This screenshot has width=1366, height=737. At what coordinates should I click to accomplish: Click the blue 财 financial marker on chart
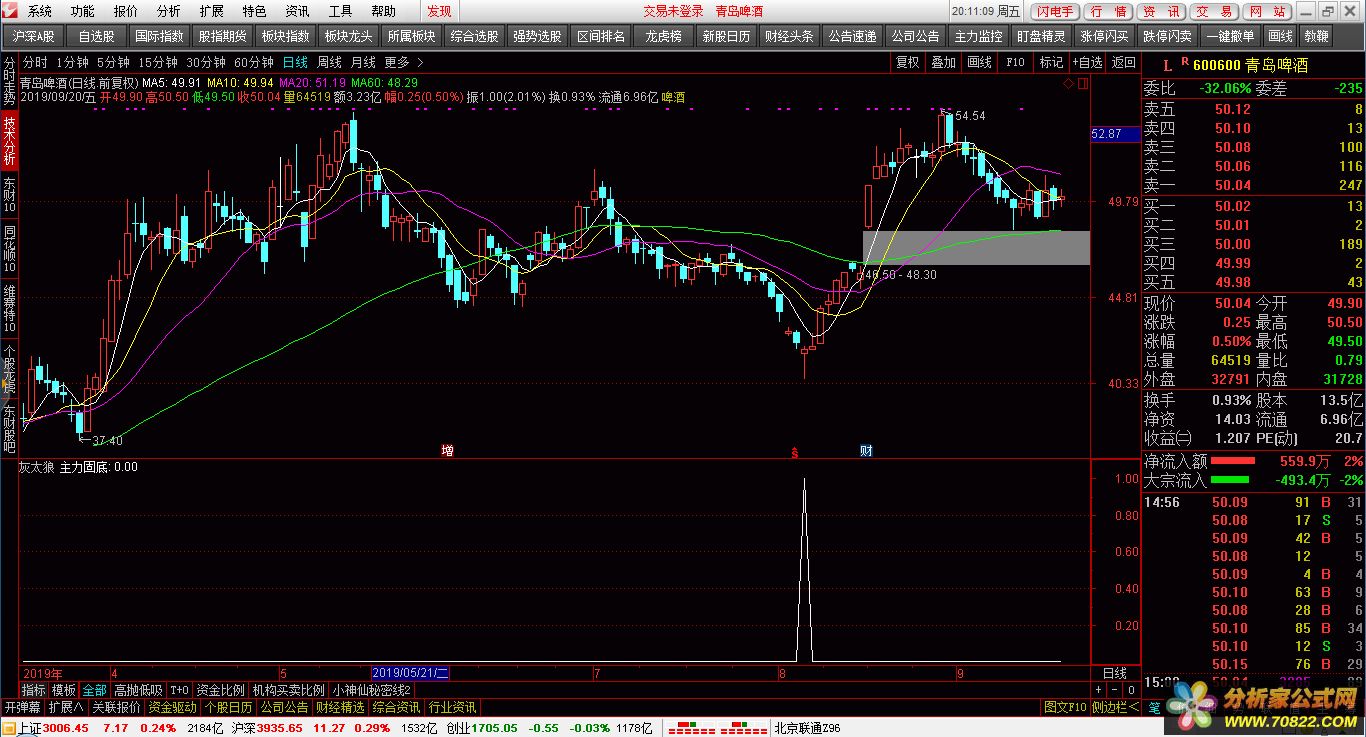click(866, 451)
